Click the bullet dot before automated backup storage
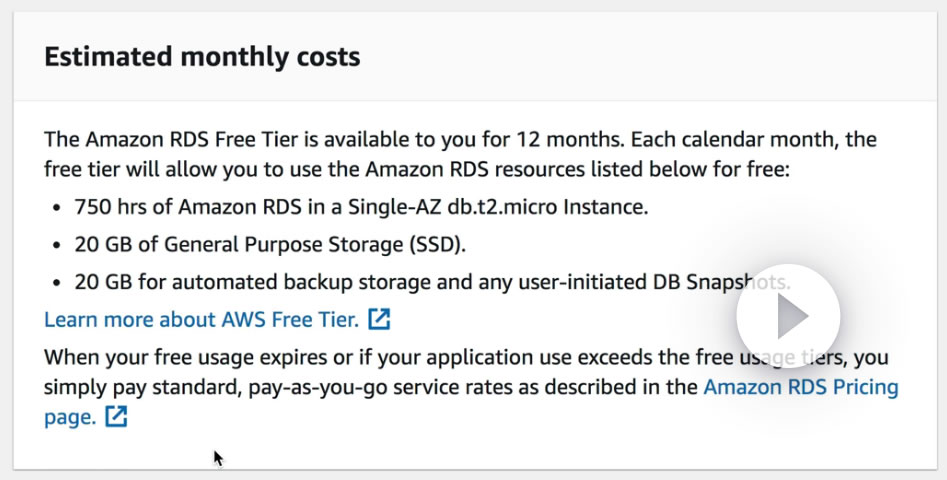Screen dimensions: 947x480 (55, 283)
